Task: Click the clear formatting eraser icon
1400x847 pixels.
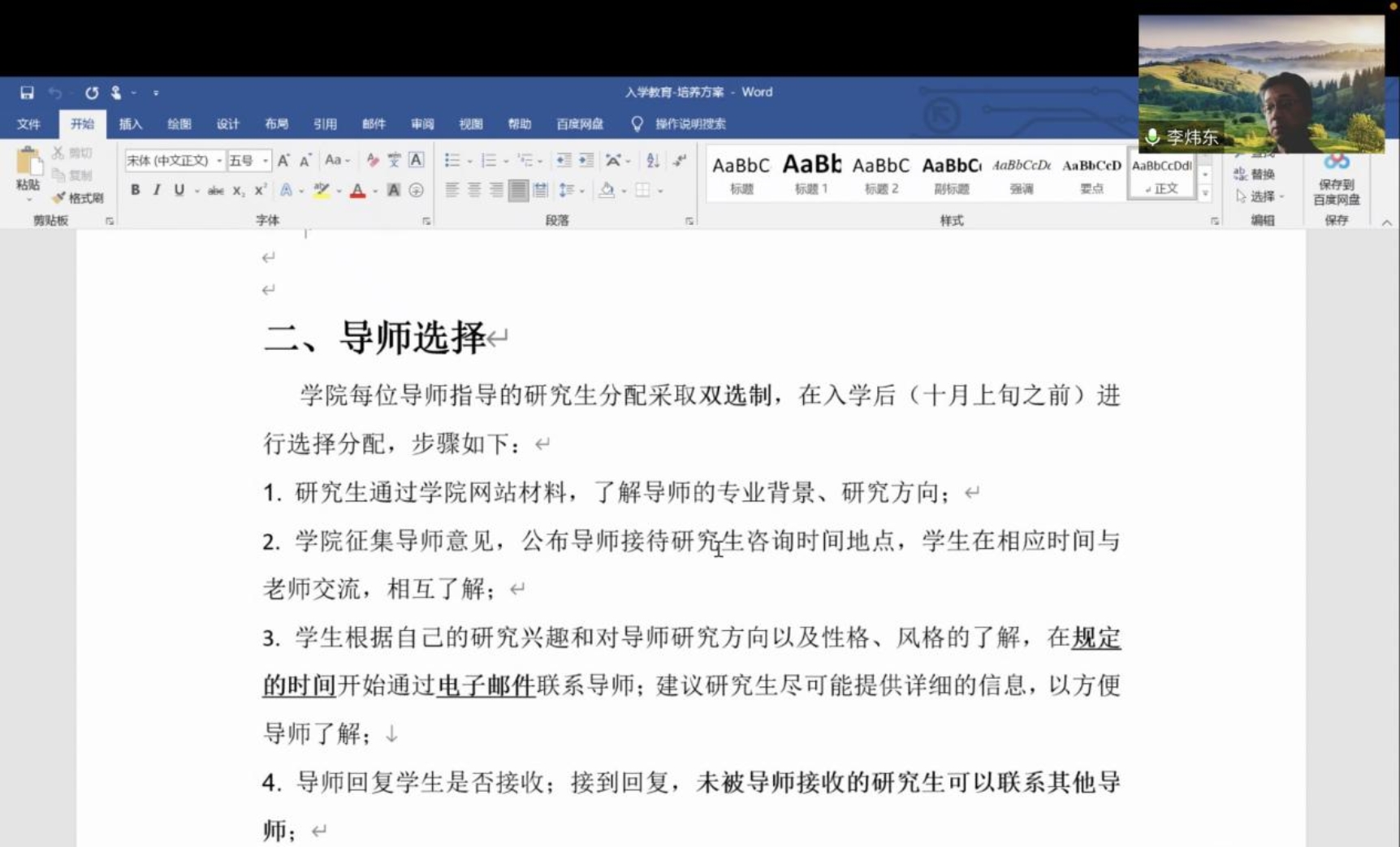Action: click(x=373, y=160)
